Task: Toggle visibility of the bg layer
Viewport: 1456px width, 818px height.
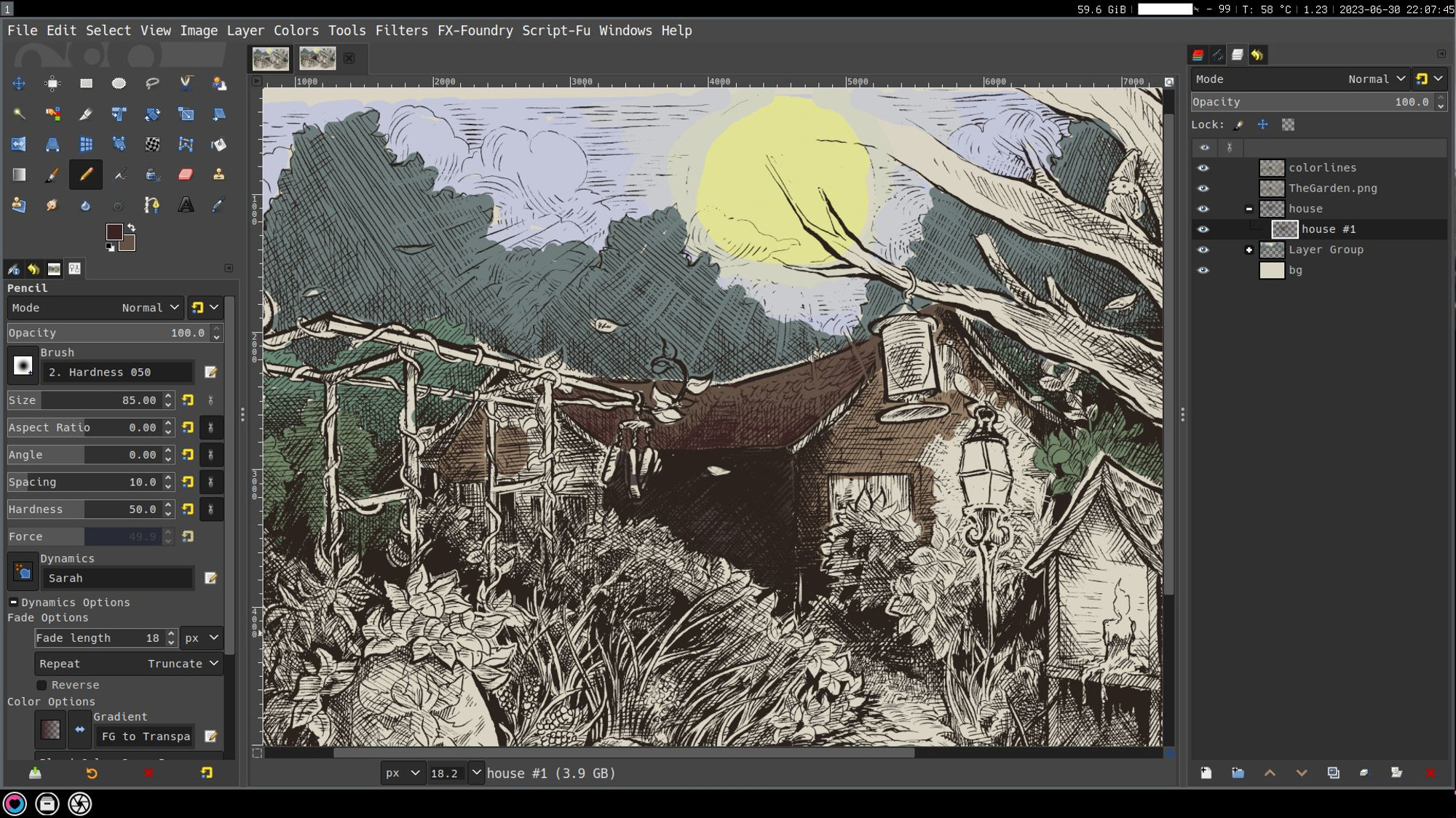Action: pos(1203,270)
